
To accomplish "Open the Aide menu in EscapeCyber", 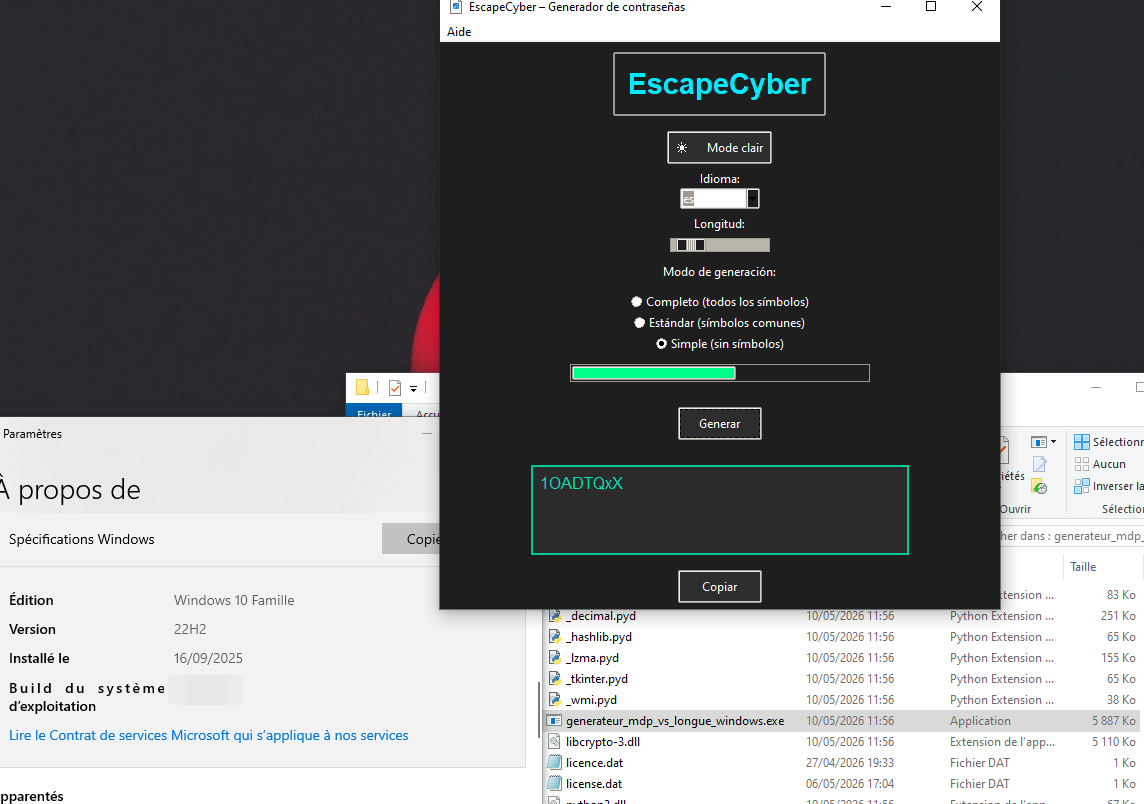I will pyautogui.click(x=459, y=31).
